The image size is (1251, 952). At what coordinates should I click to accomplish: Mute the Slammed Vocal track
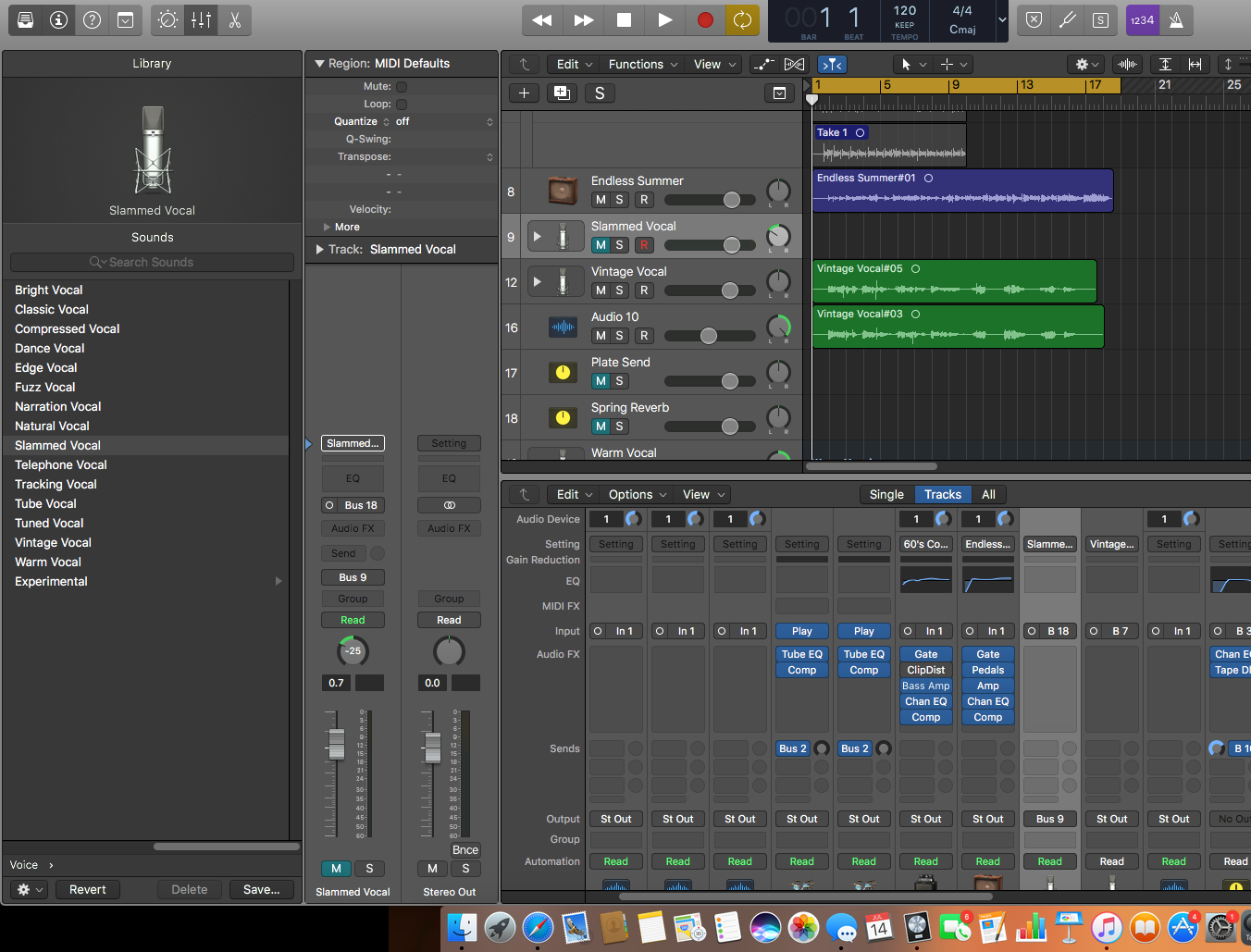(x=601, y=245)
